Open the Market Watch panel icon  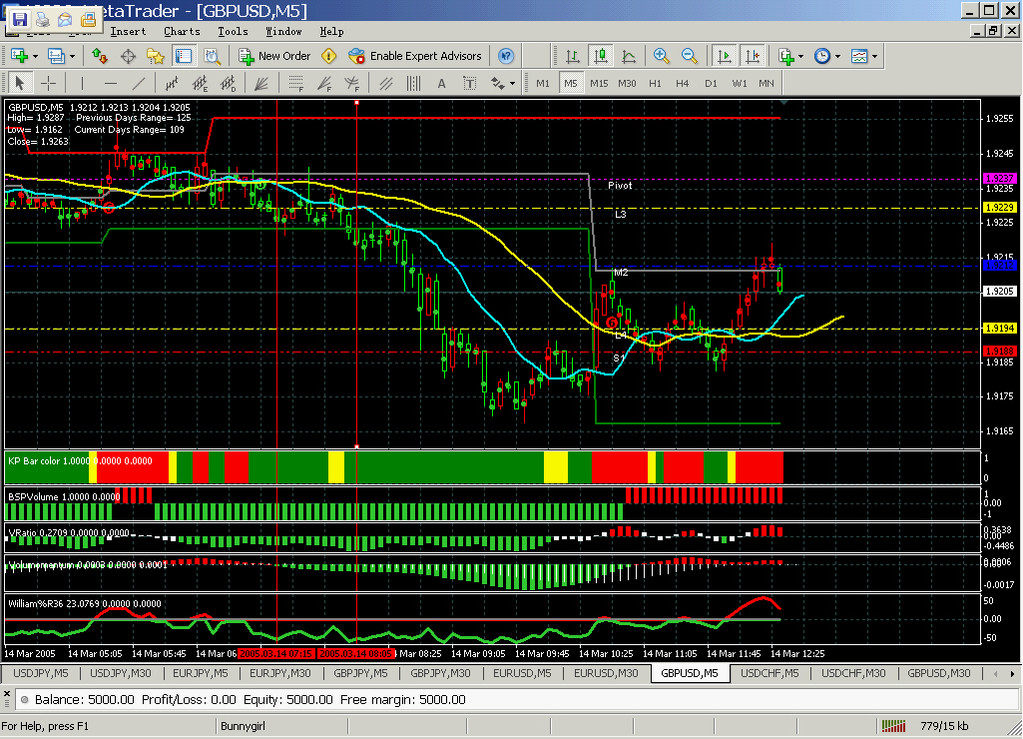[x=100, y=56]
